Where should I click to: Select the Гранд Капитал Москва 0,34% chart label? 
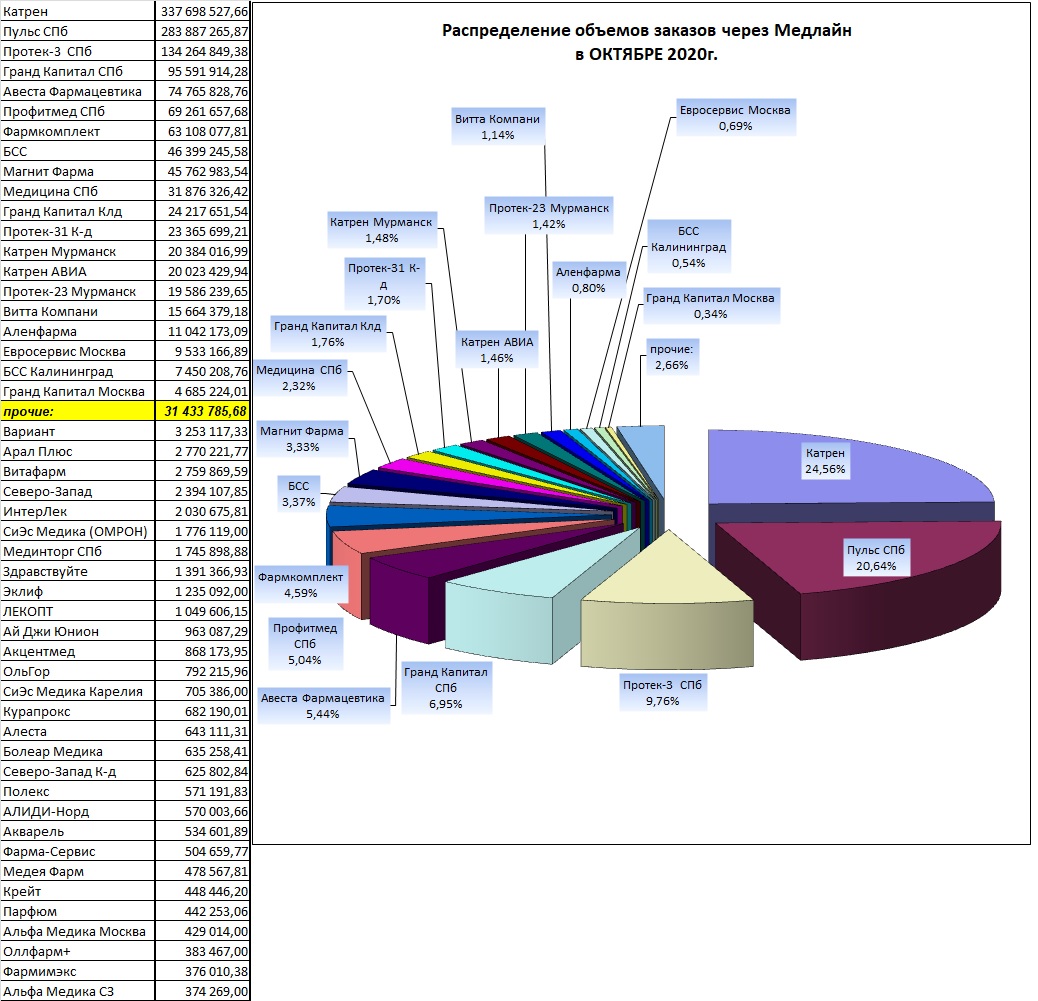(x=710, y=306)
